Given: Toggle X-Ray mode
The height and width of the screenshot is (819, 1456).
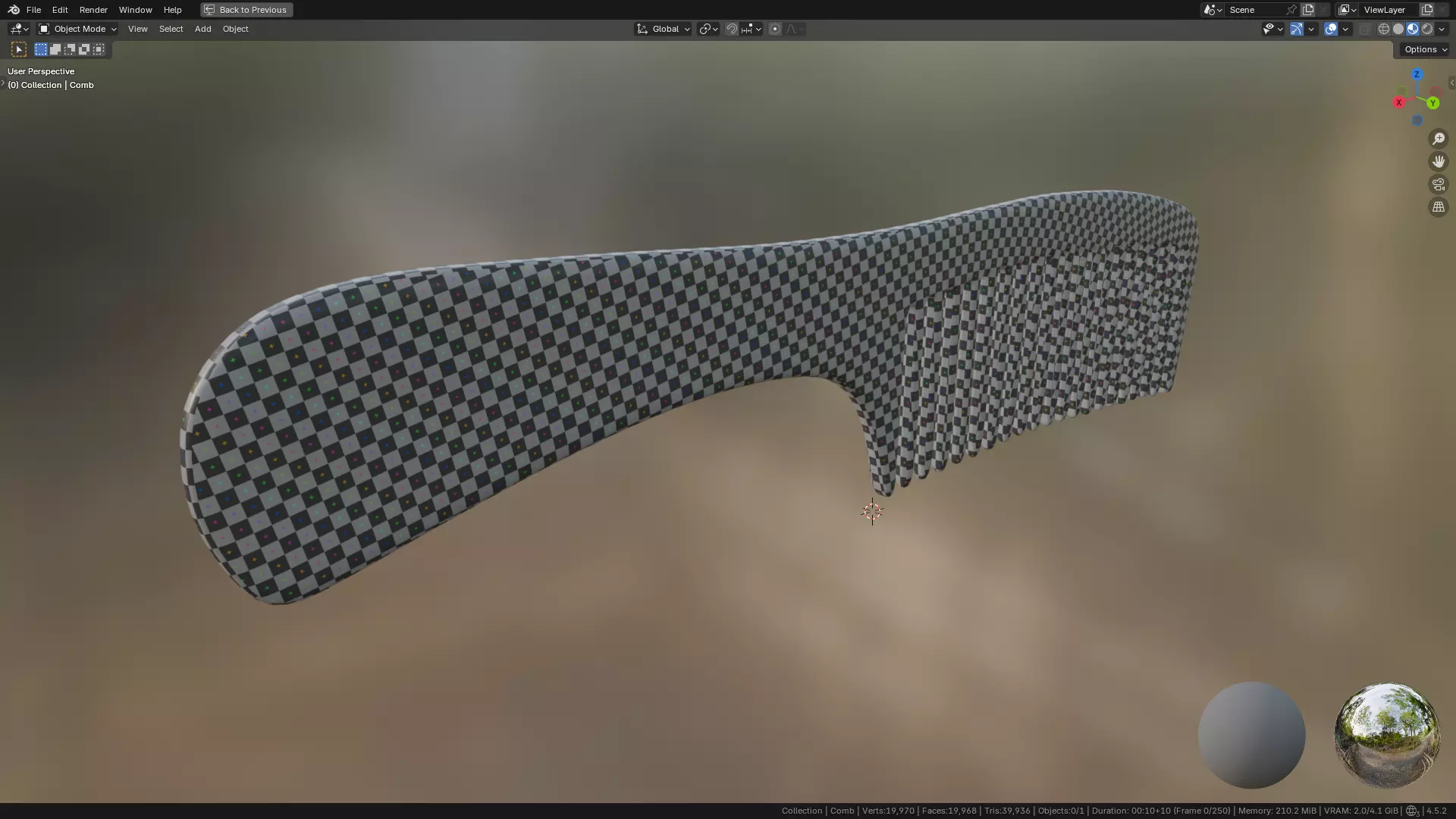Looking at the screenshot, I should pos(1364,29).
